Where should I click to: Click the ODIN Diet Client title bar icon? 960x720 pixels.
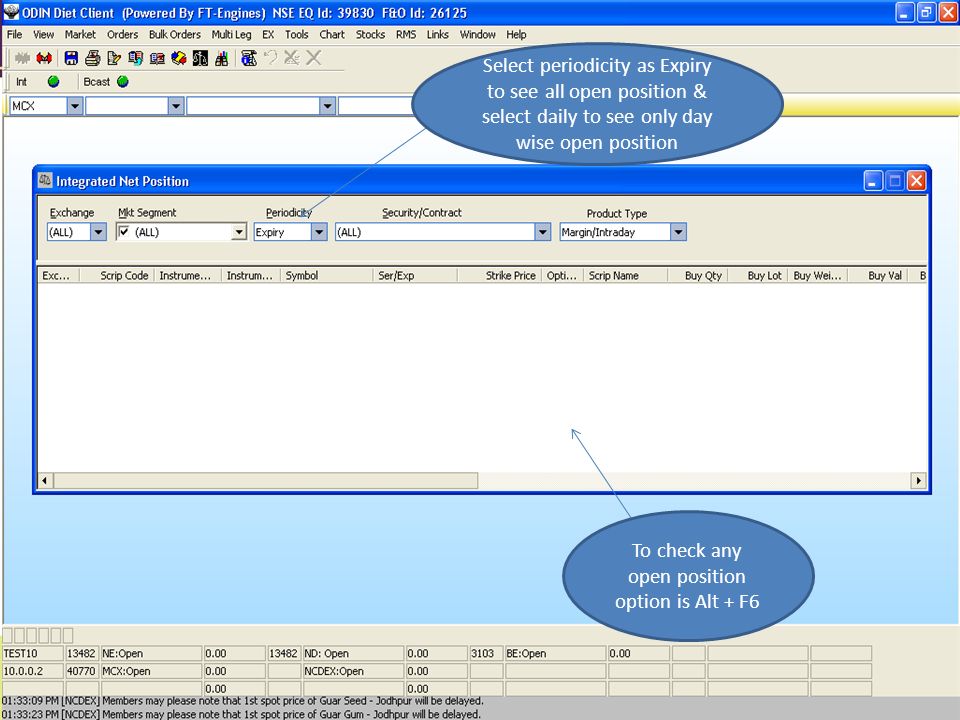tap(11, 12)
